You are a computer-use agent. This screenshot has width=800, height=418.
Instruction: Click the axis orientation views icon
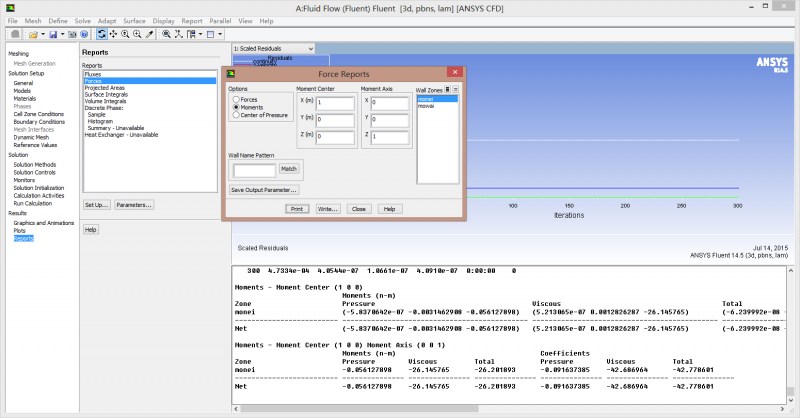coord(179,34)
